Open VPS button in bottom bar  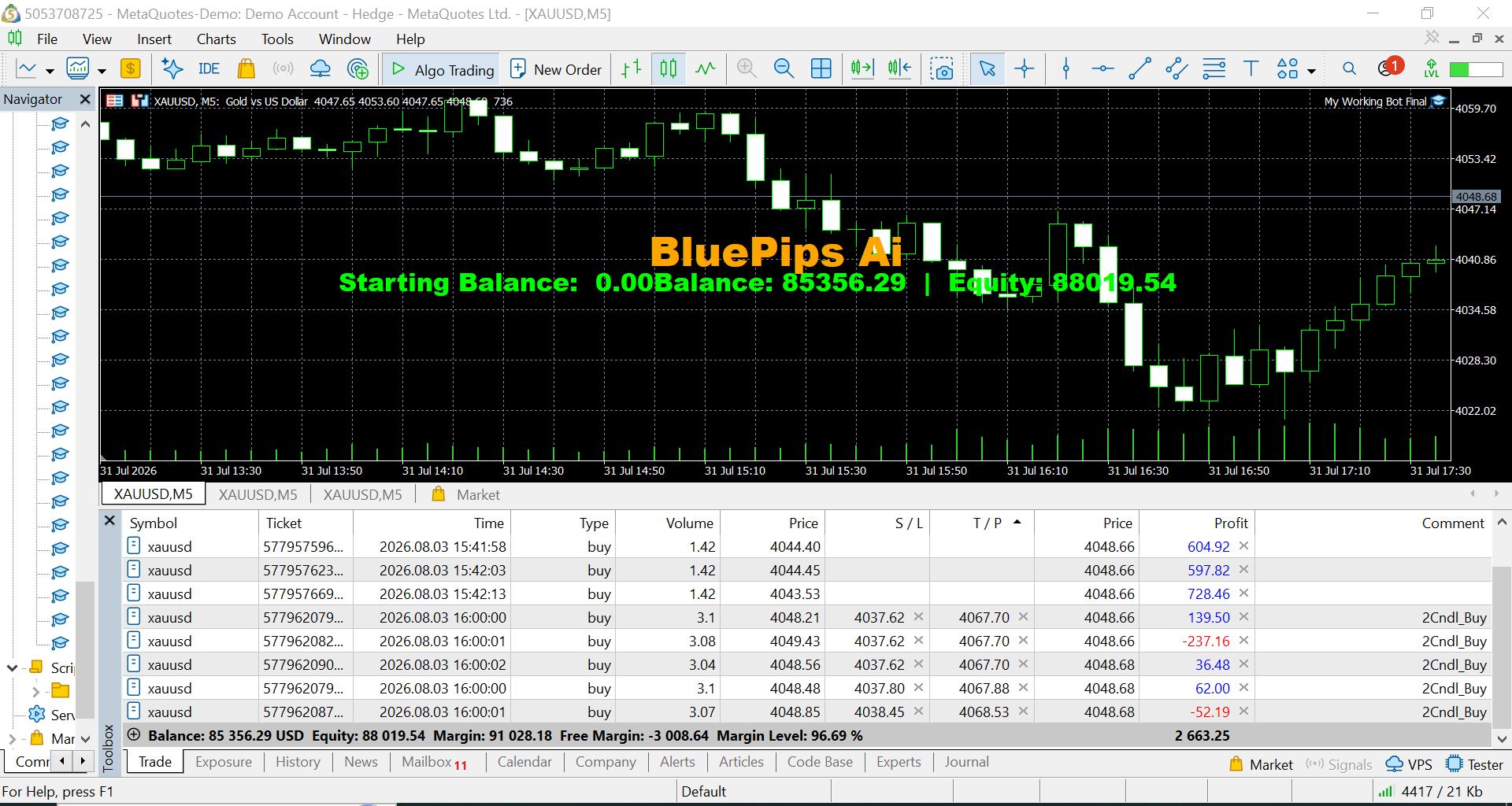point(1409,764)
